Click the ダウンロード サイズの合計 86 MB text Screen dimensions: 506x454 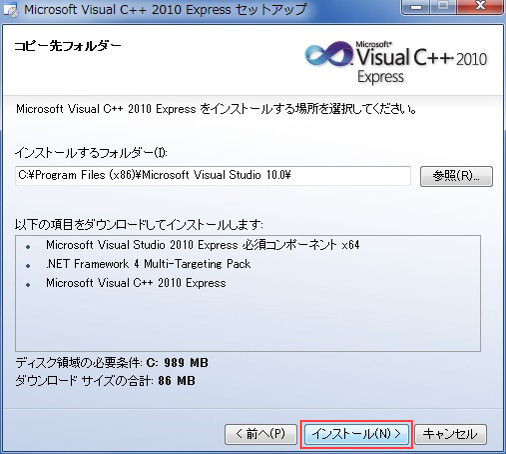point(105,381)
